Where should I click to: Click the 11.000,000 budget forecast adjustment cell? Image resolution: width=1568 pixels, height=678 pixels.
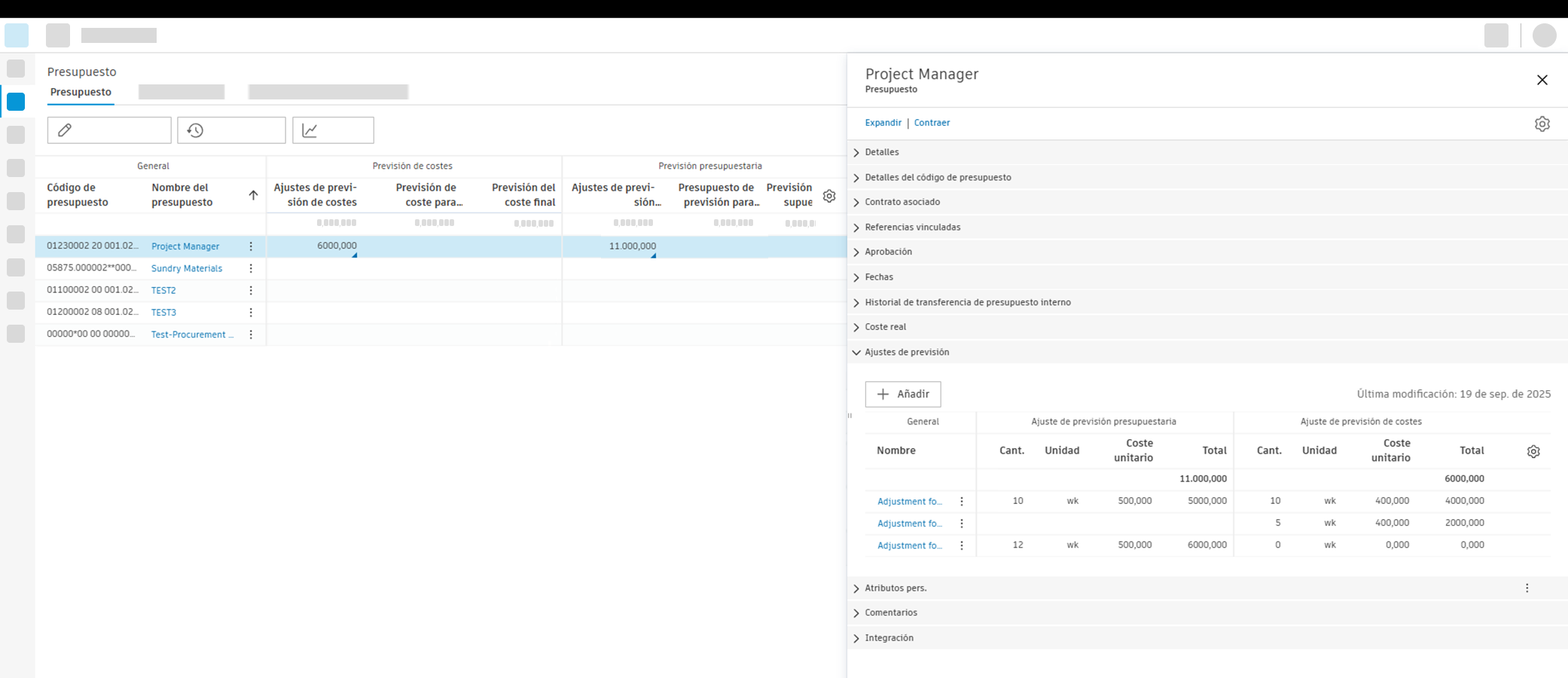coord(633,246)
